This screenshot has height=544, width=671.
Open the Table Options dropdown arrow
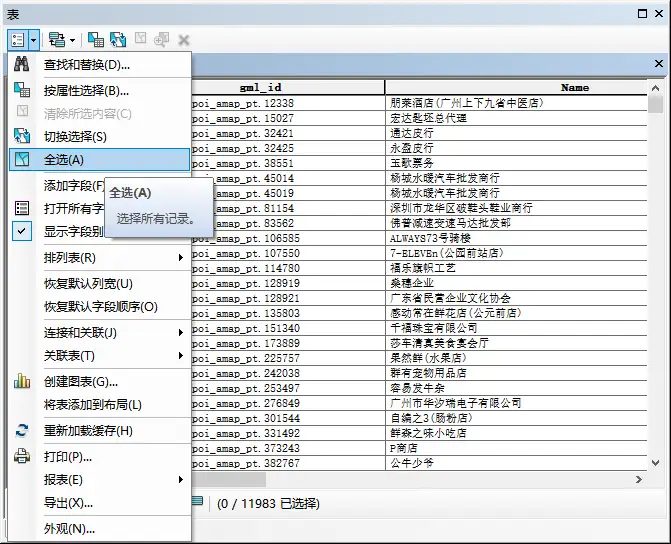[x=33, y=40]
